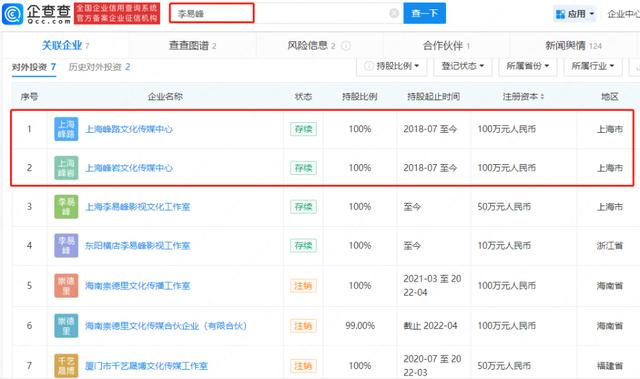The height and width of the screenshot is (379, 640).
Task: Click the green 李易峰 logo in row 3
Action: click(x=66, y=206)
